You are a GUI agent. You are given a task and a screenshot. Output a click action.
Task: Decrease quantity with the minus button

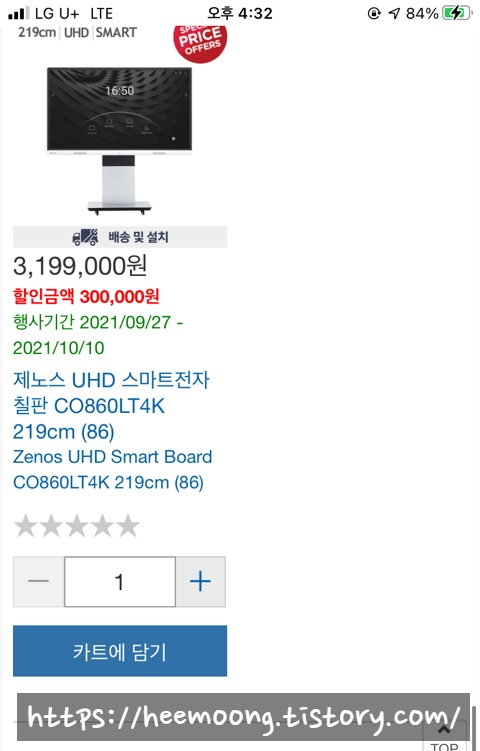[39, 581]
